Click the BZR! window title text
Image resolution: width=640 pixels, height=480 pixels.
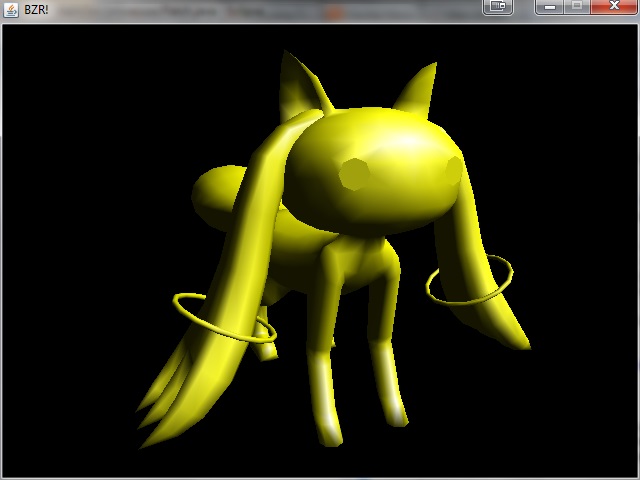(36, 10)
